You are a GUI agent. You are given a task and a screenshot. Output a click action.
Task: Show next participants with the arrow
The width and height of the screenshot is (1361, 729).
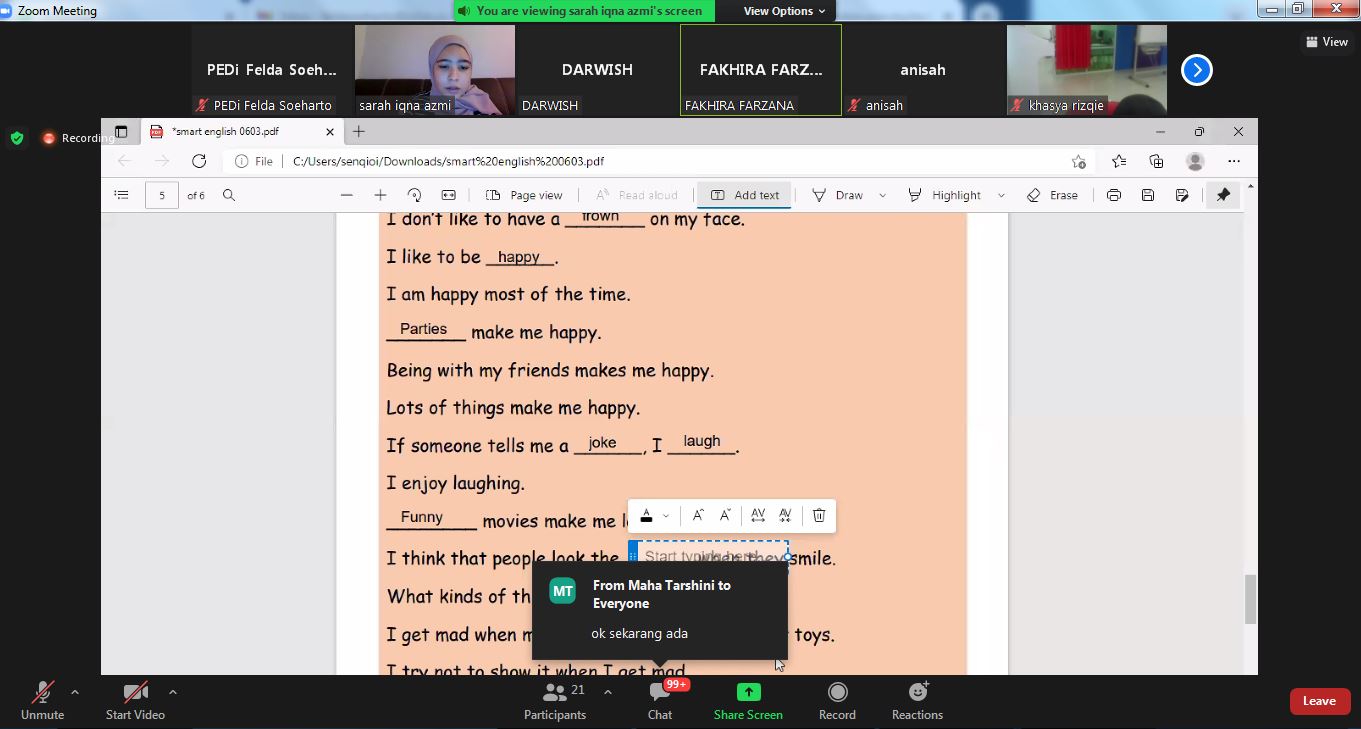[x=1196, y=70]
